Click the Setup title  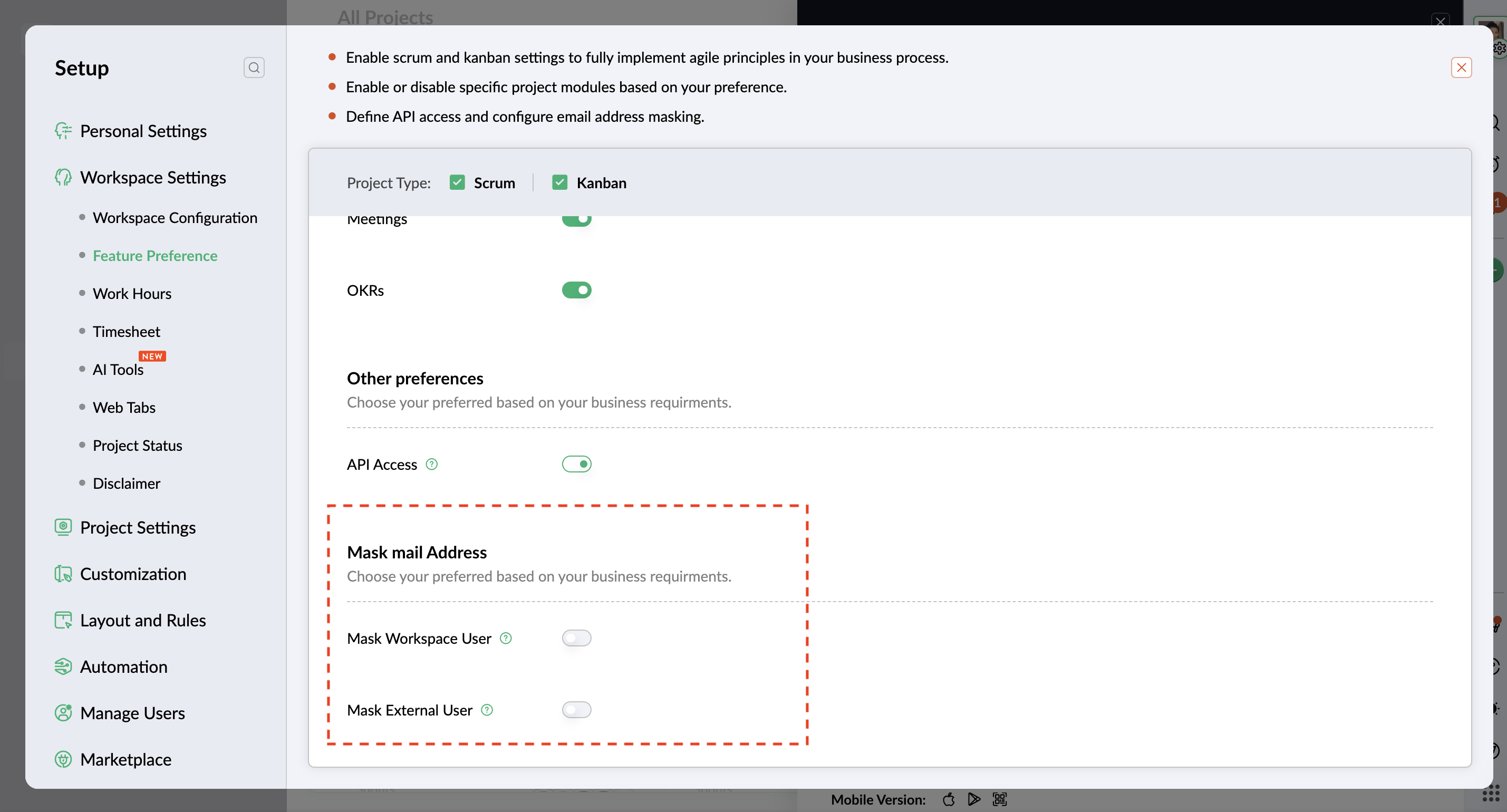pos(82,67)
